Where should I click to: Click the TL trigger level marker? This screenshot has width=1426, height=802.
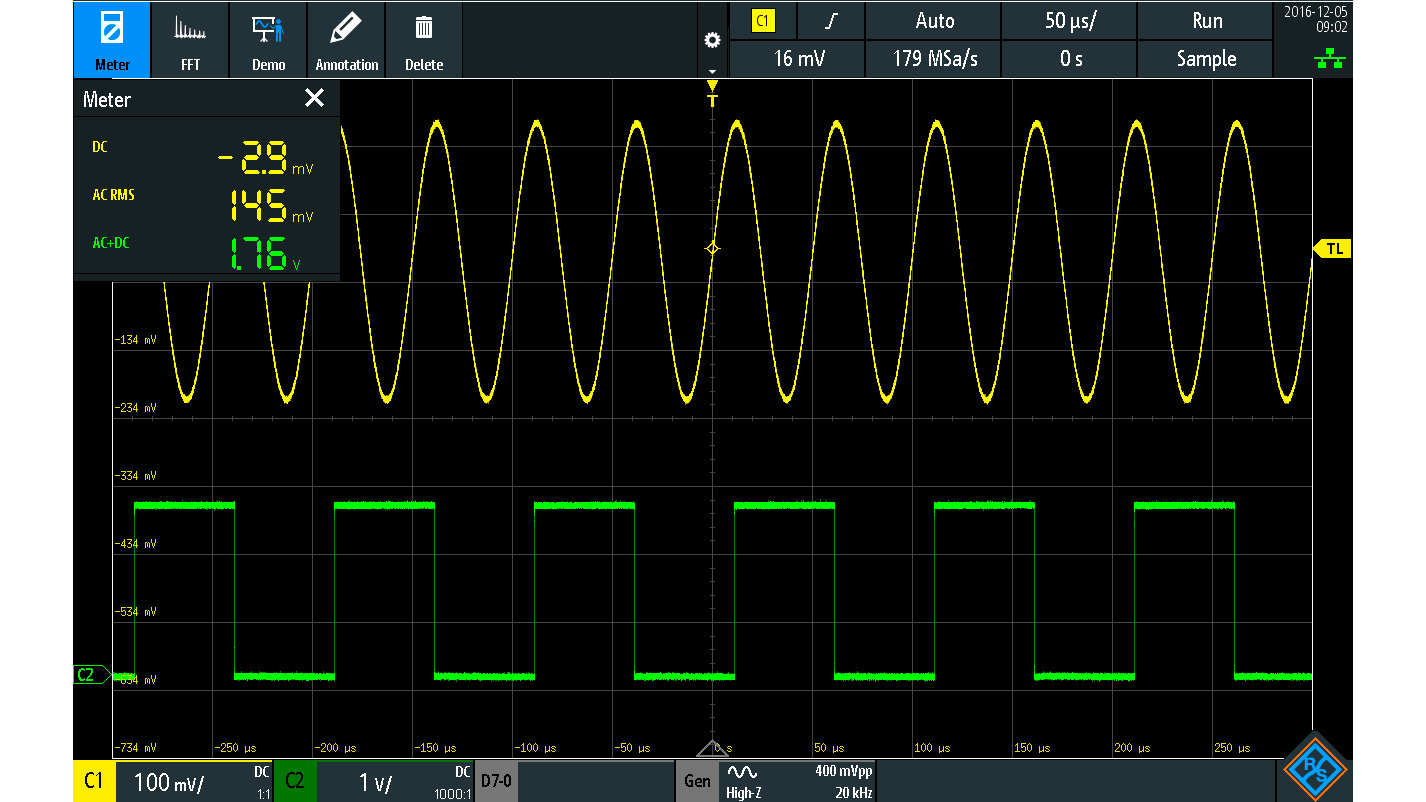click(1333, 249)
